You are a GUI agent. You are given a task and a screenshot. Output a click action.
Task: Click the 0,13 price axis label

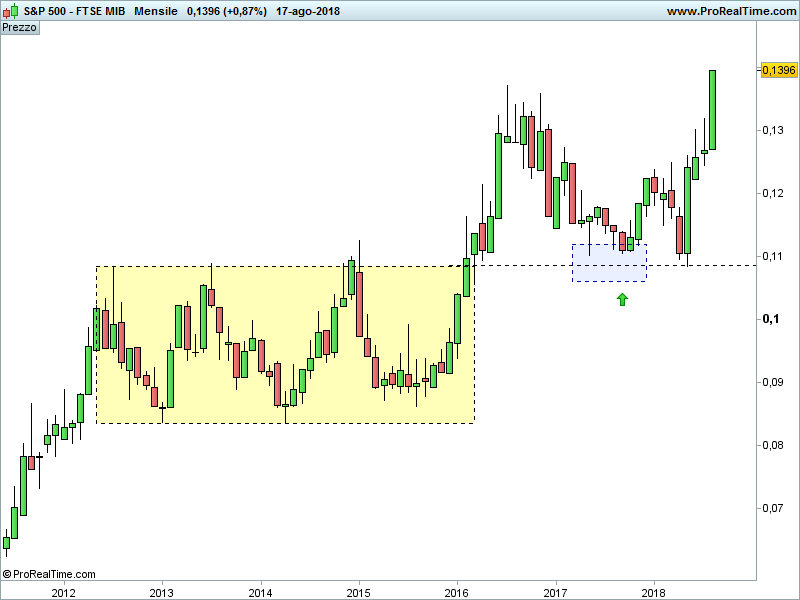pyautogui.click(x=773, y=131)
